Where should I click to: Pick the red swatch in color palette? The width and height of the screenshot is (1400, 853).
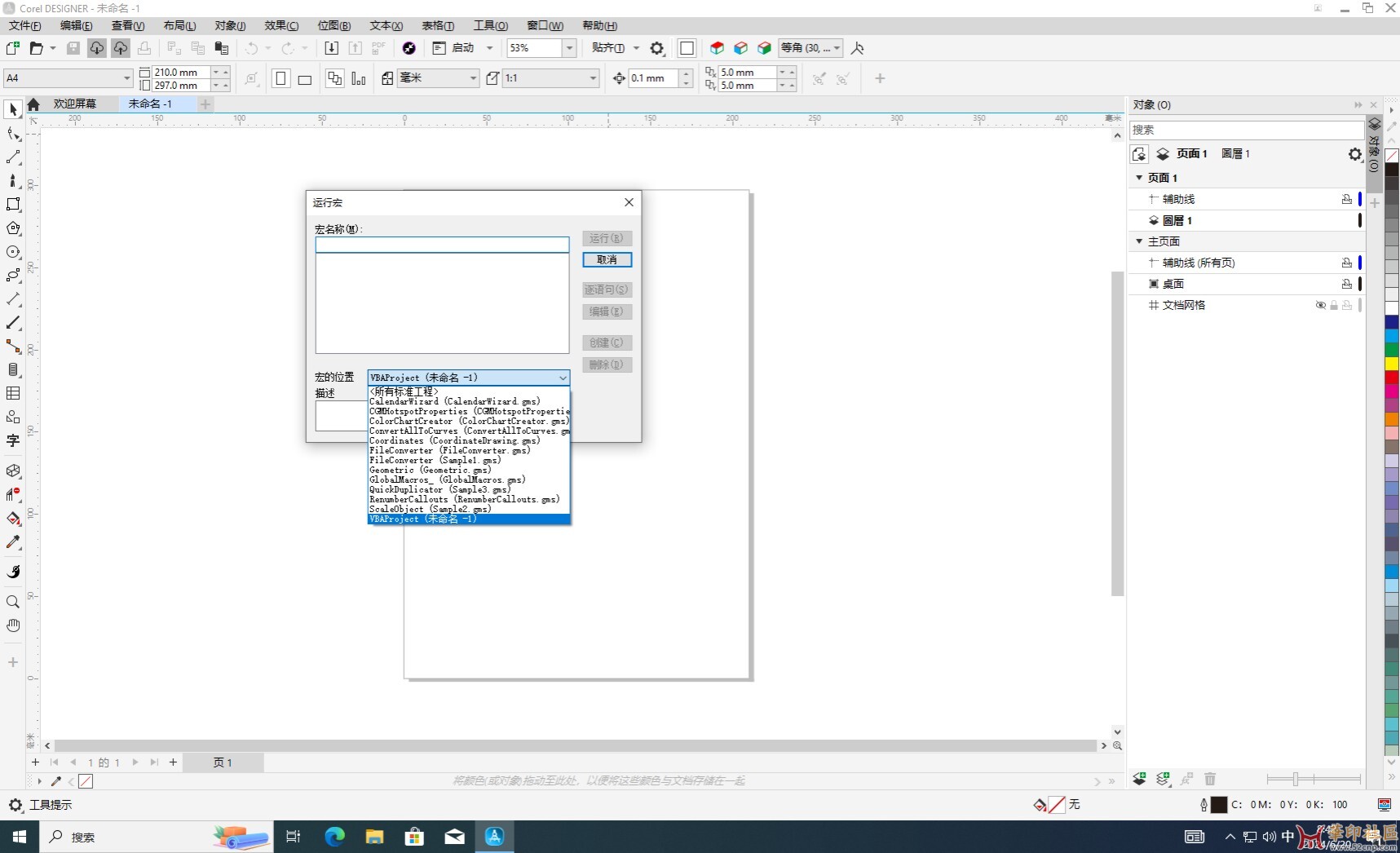[x=1392, y=378]
